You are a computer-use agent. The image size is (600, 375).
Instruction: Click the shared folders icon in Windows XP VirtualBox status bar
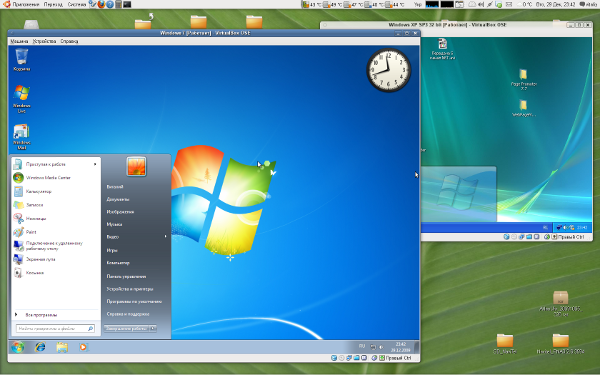529,237
